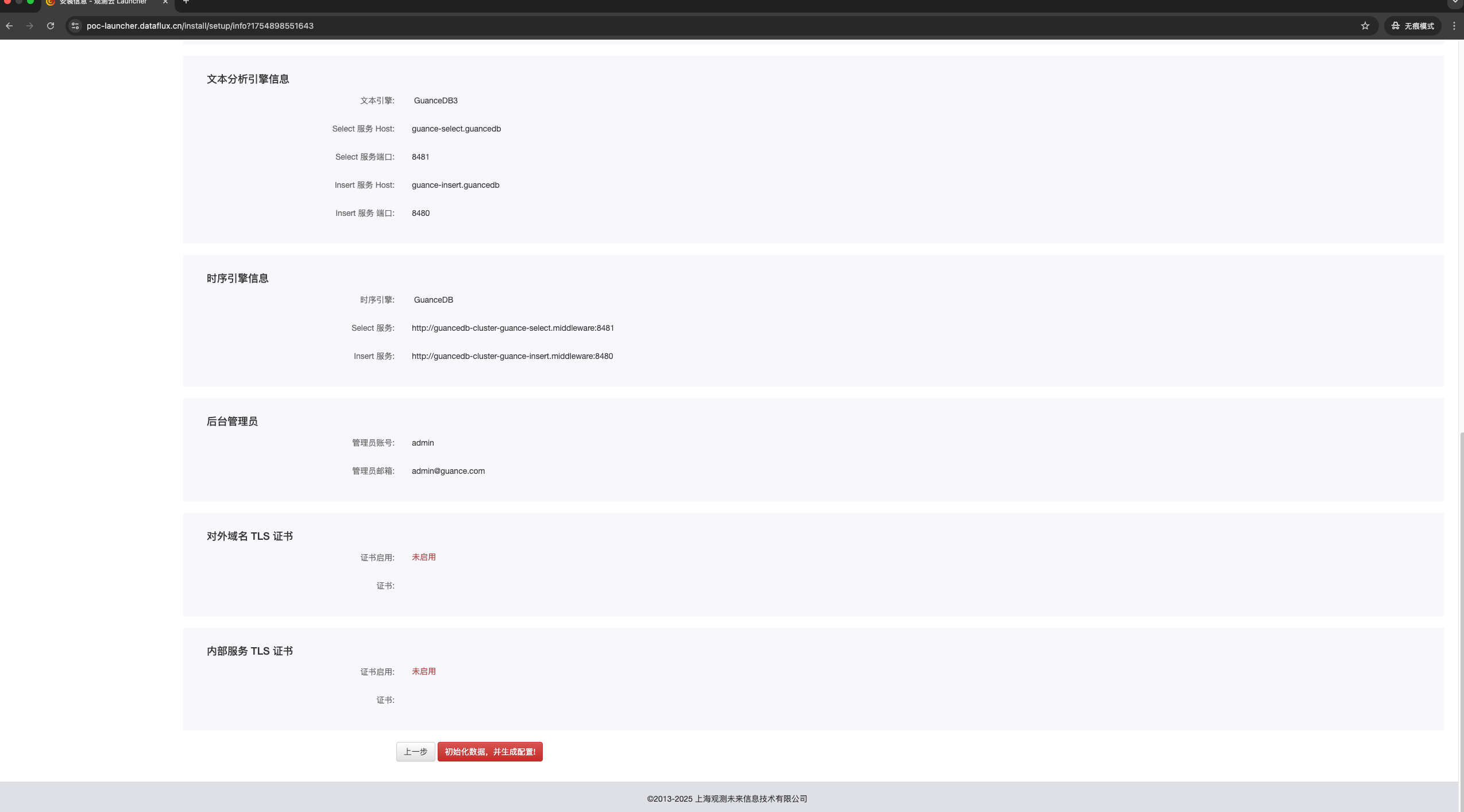This screenshot has height=812, width=1464.
Task: Click 初始化数据，并生成配置! button
Action: pyautogui.click(x=490, y=752)
